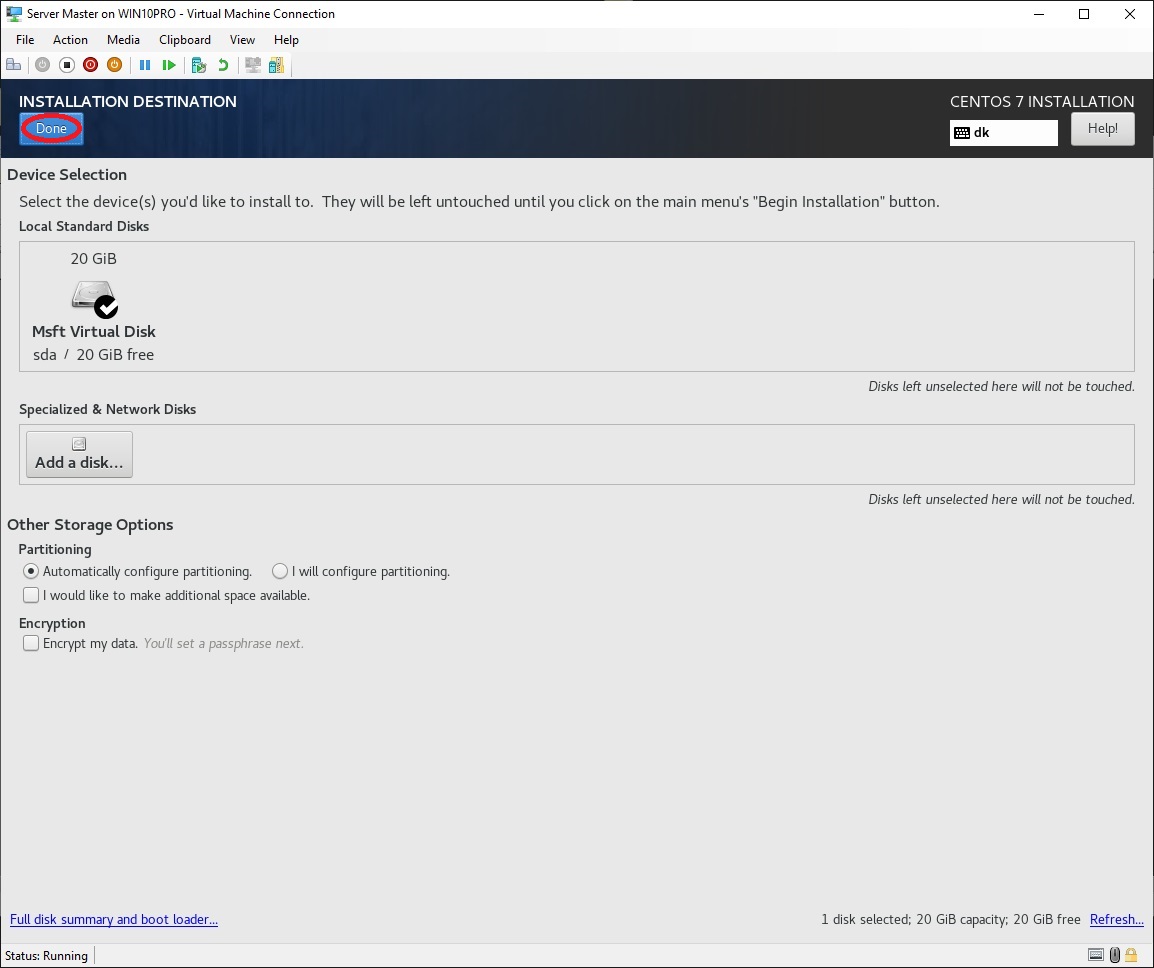1154x968 pixels.
Task: Click the Help! button
Action: 1102,129
